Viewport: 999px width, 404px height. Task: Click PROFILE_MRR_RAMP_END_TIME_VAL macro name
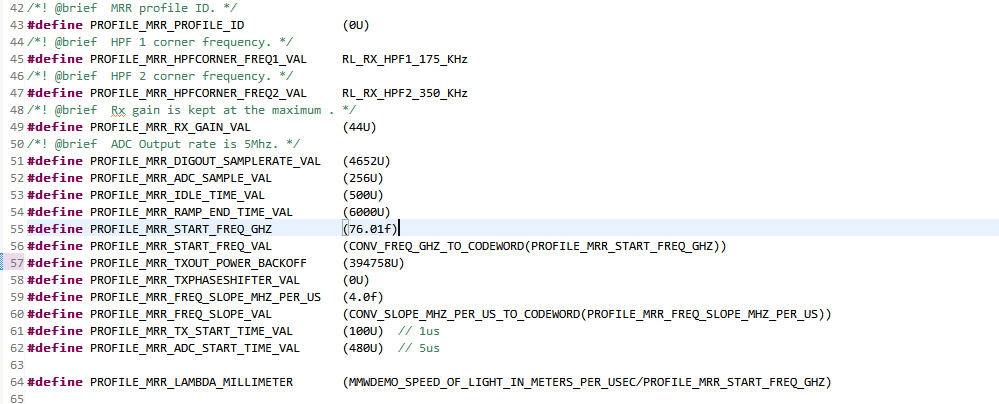point(191,212)
